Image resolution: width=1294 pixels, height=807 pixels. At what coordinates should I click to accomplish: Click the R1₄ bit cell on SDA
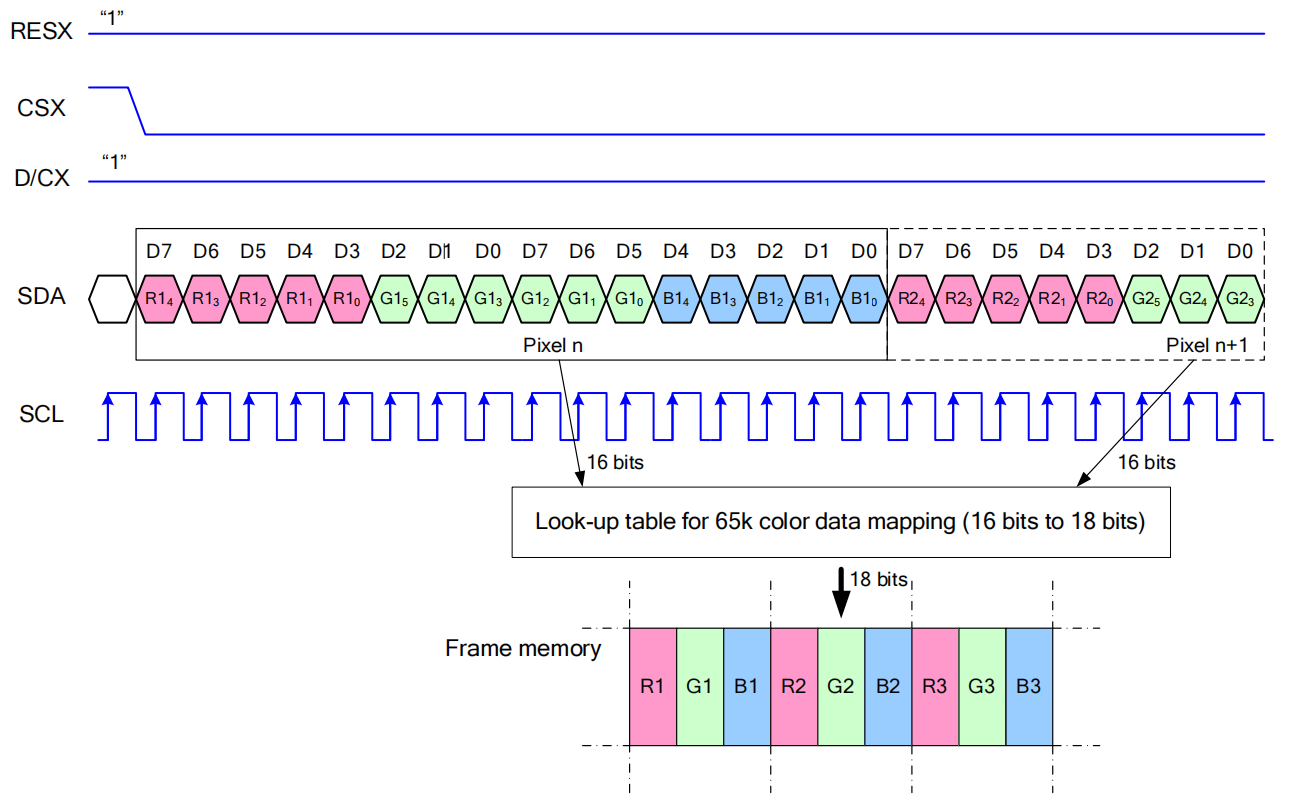coord(159,298)
